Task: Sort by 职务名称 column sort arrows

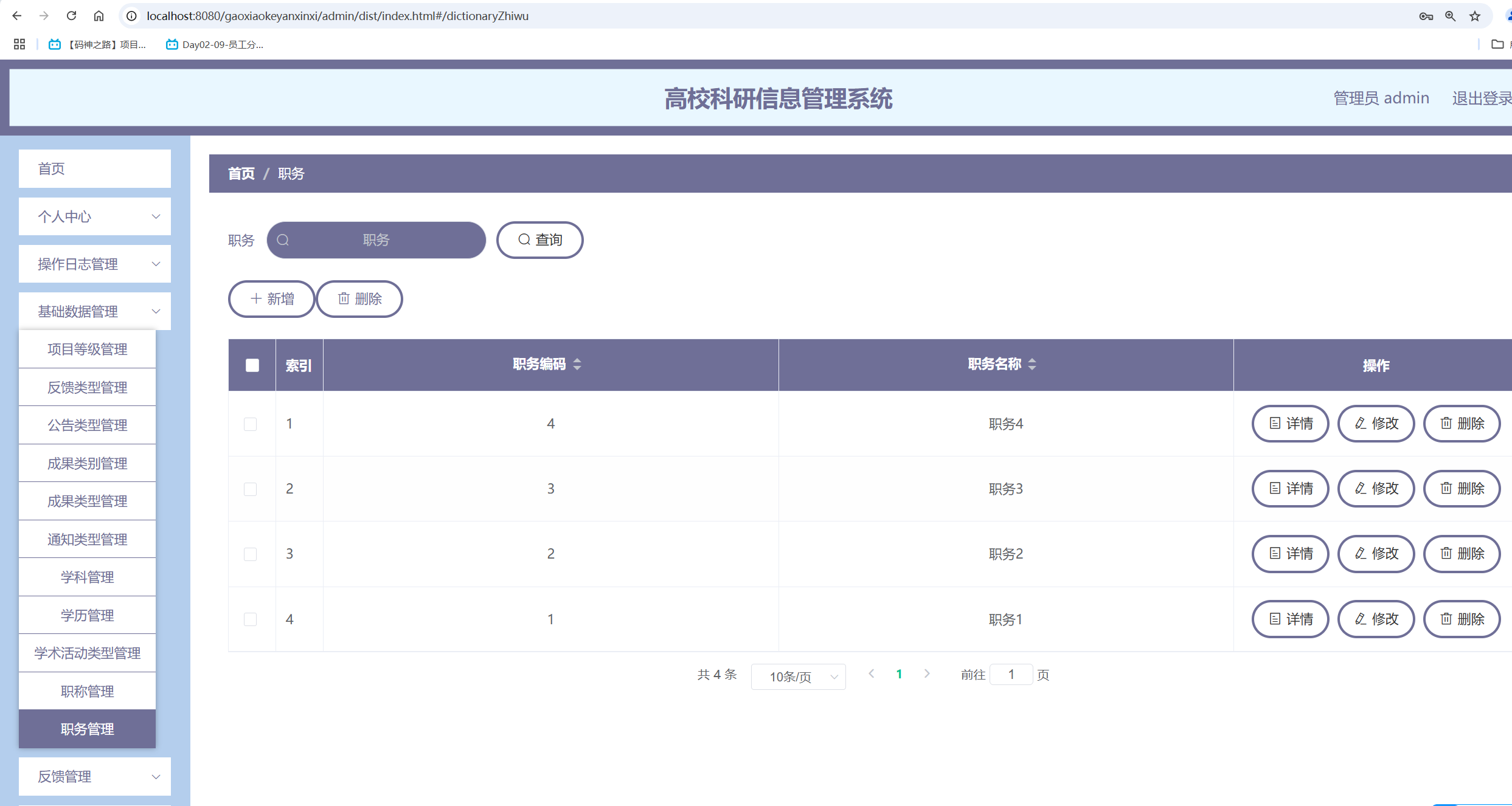Action: coord(1032,364)
